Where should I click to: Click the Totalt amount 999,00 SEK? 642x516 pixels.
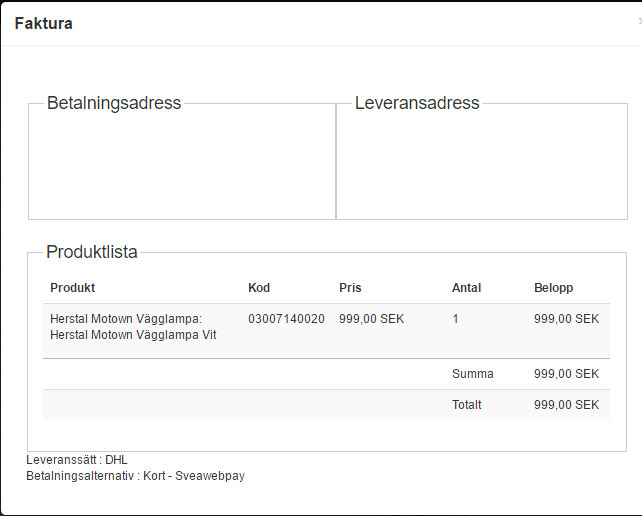[566, 405]
